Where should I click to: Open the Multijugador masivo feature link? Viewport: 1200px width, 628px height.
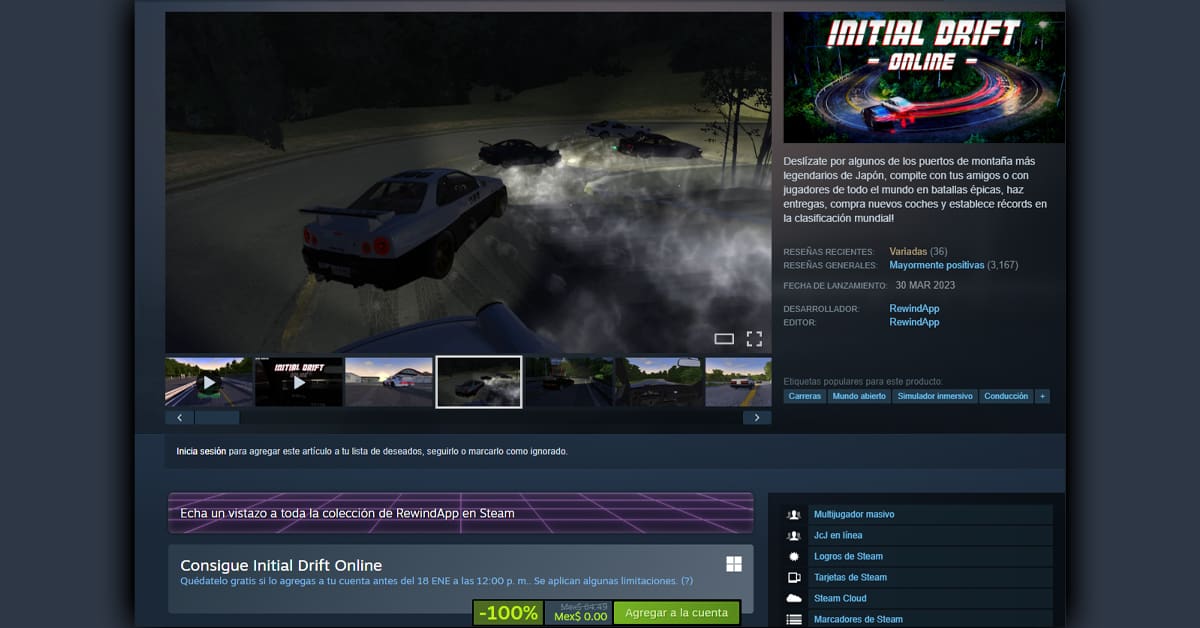(854, 514)
